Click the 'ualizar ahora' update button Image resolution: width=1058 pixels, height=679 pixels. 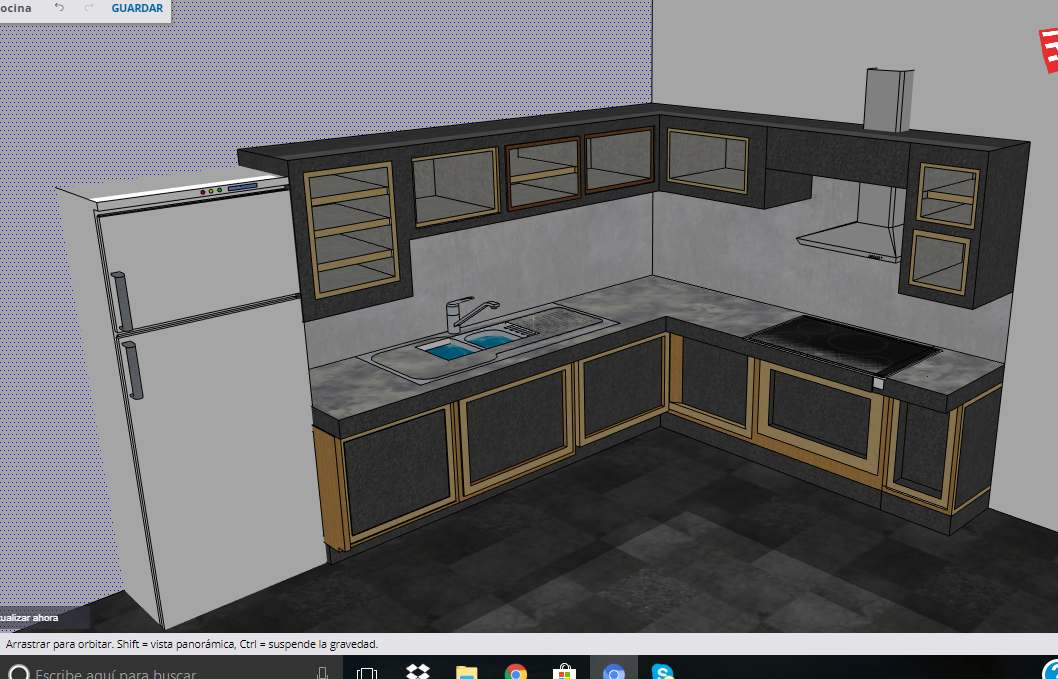click(x=30, y=618)
